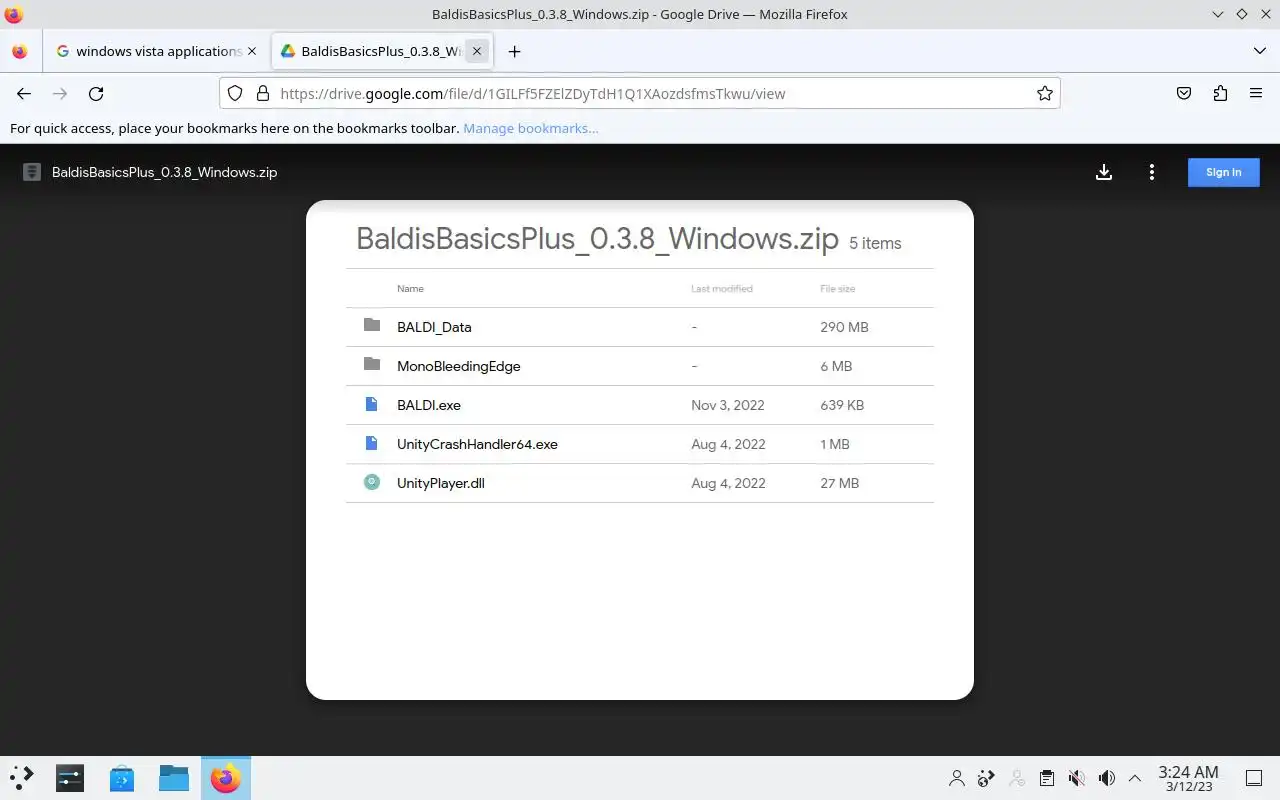Click the Sign in button
The image size is (1280, 800).
pyautogui.click(x=1223, y=172)
